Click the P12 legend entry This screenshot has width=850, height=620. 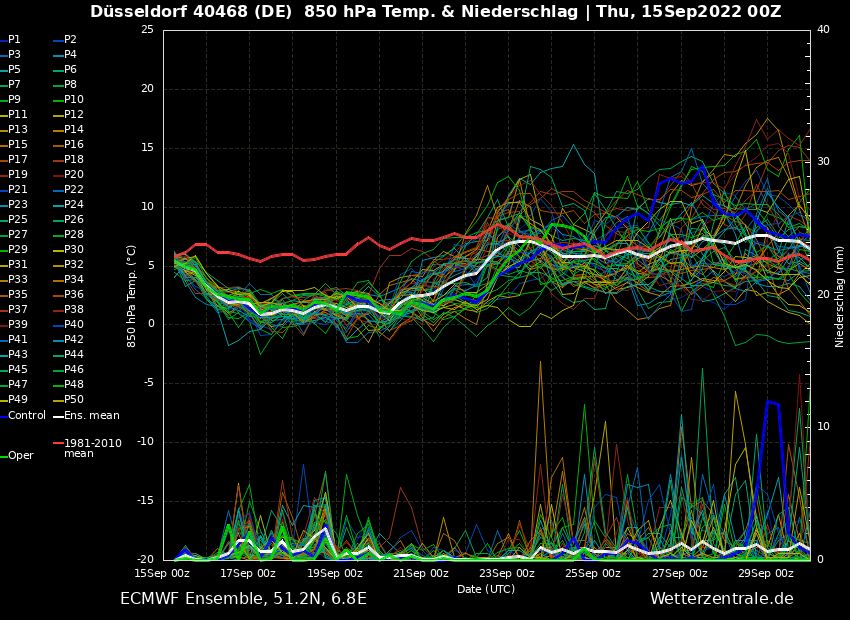pyautogui.click(x=74, y=115)
